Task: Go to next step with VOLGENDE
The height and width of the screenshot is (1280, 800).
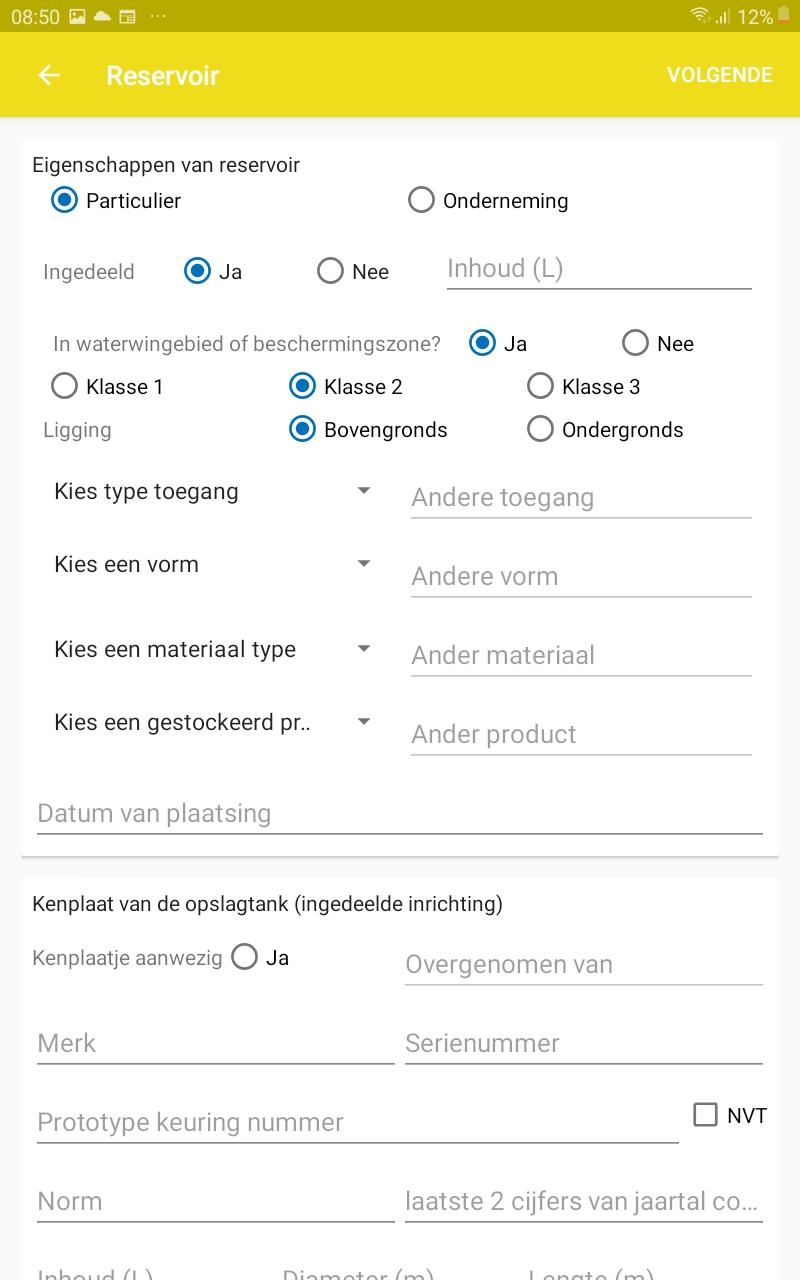Action: point(720,75)
